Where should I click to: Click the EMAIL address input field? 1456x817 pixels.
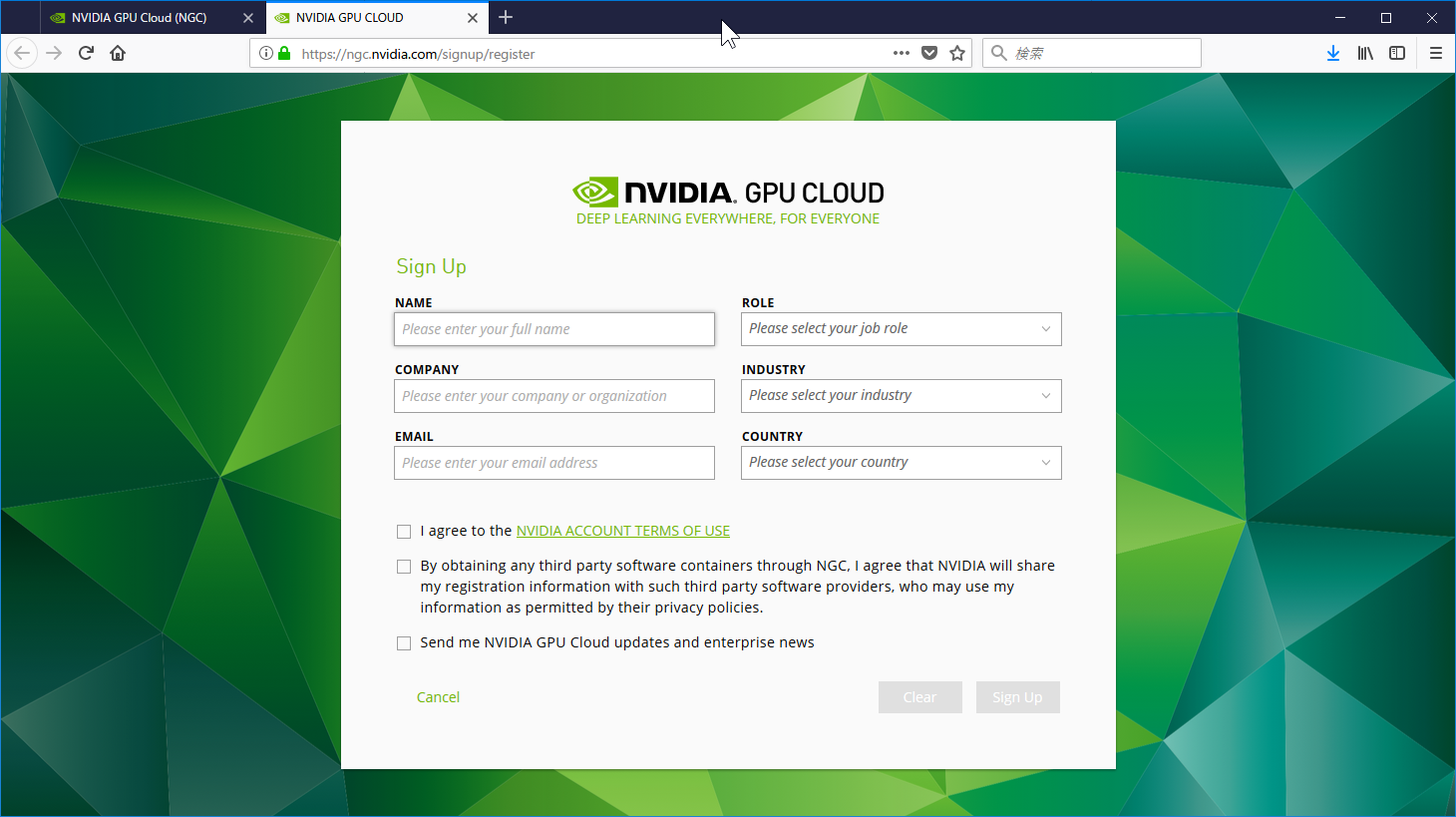pyautogui.click(x=553, y=462)
